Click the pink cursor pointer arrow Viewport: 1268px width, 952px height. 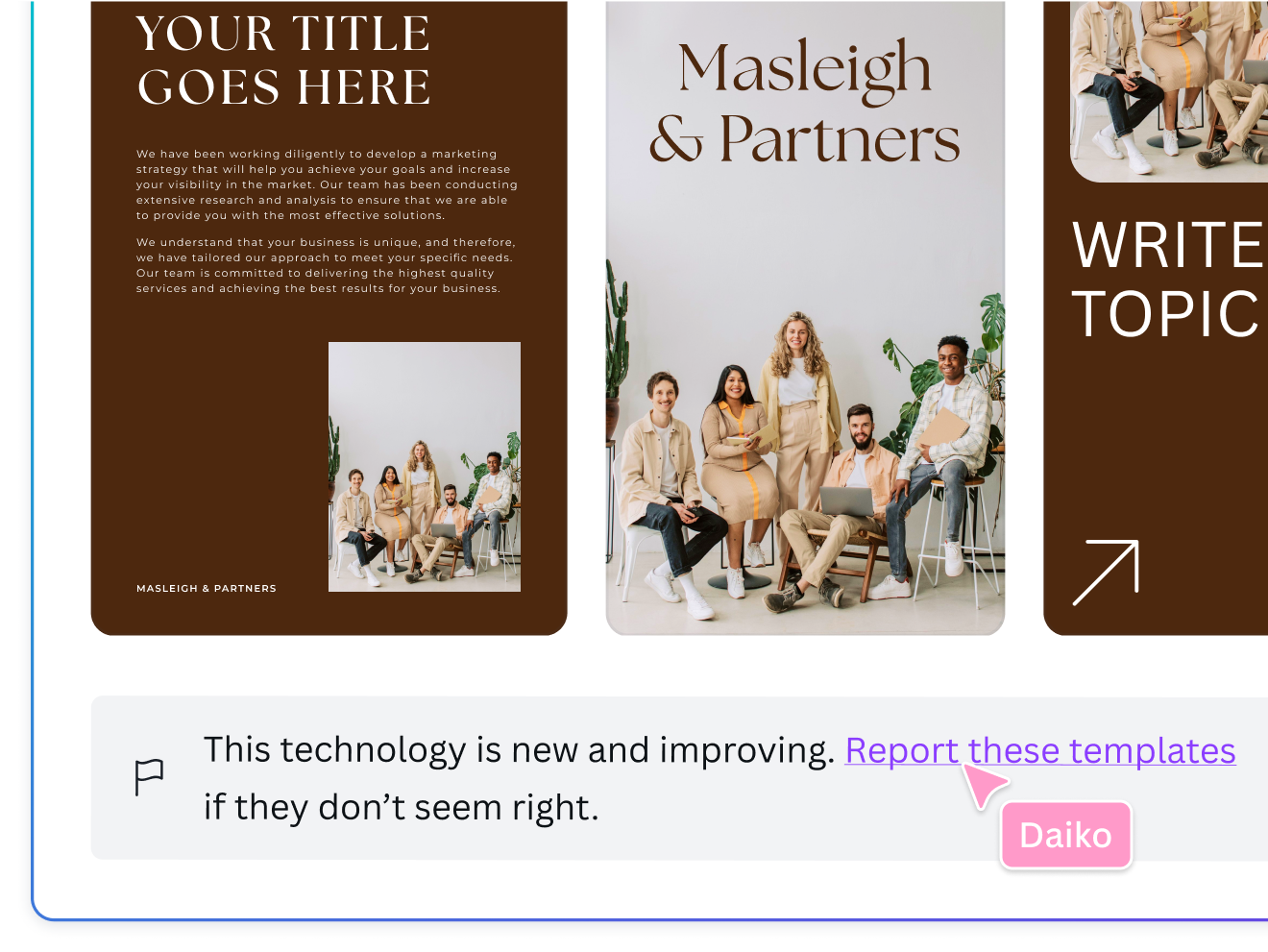click(x=984, y=787)
